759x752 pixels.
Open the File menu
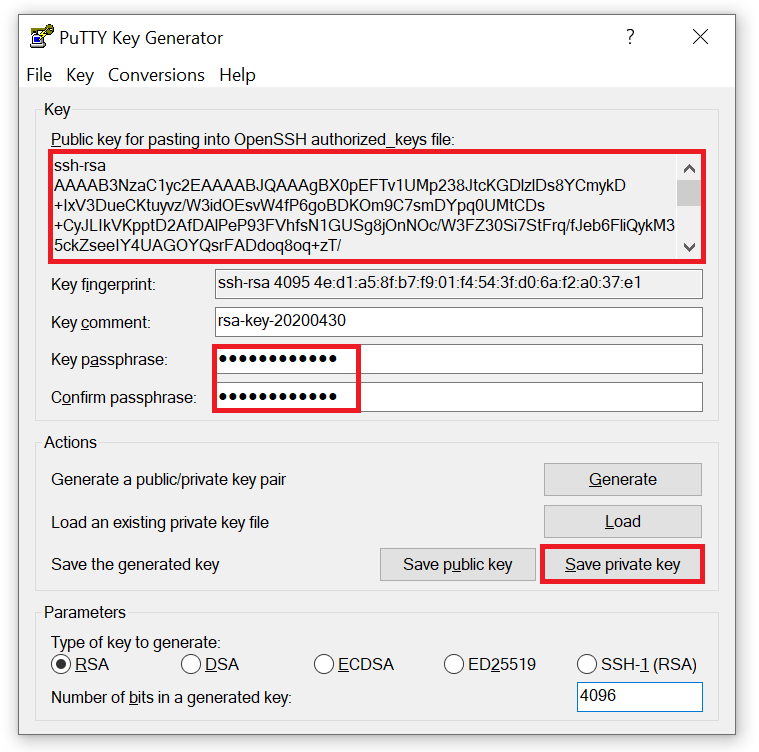click(x=39, y=75)
